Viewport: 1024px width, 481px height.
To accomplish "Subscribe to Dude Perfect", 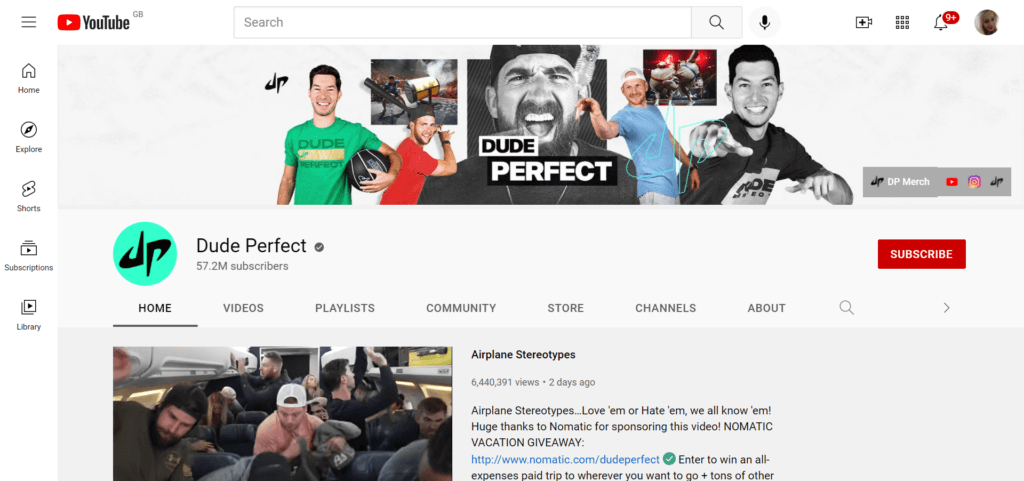I will tap(921, 254).
